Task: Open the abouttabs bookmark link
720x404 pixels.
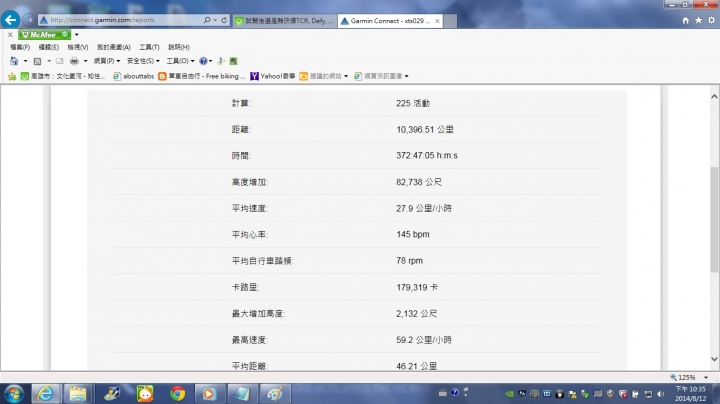Action: click(134, 76)
